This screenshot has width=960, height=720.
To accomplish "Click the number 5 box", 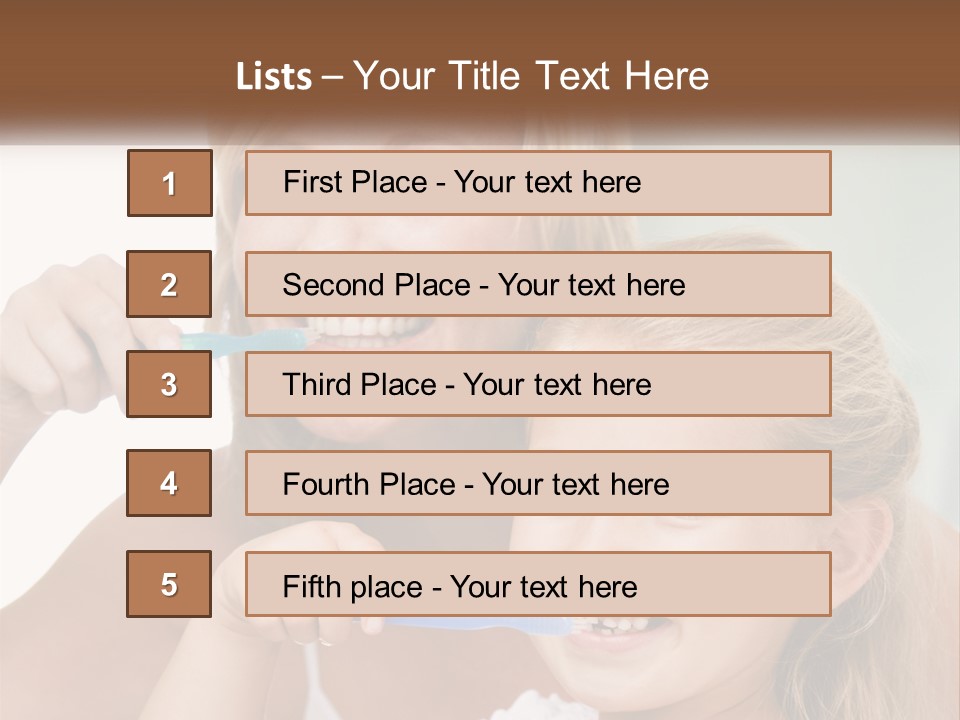I will 169,584.
